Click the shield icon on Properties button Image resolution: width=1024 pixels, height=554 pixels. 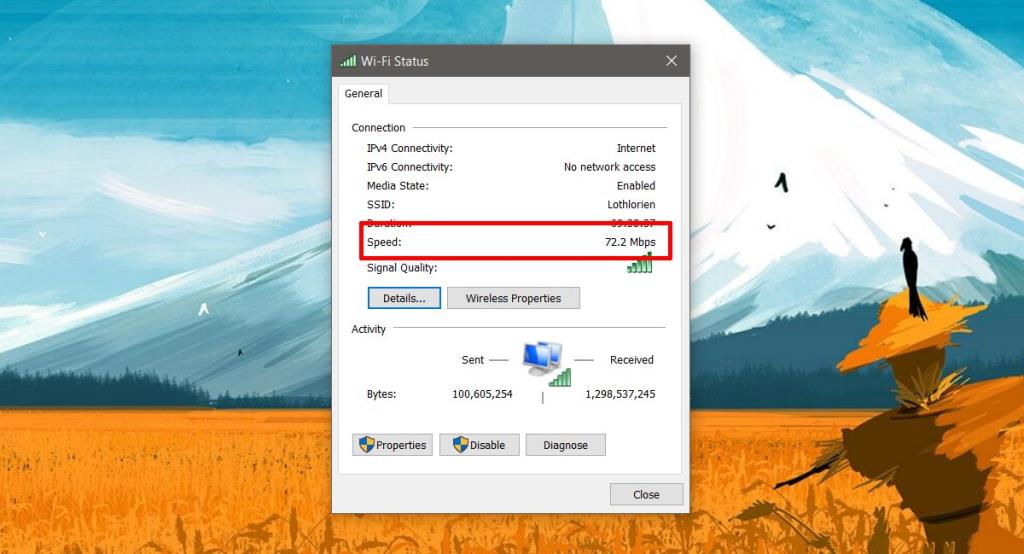tap(366, 445)
